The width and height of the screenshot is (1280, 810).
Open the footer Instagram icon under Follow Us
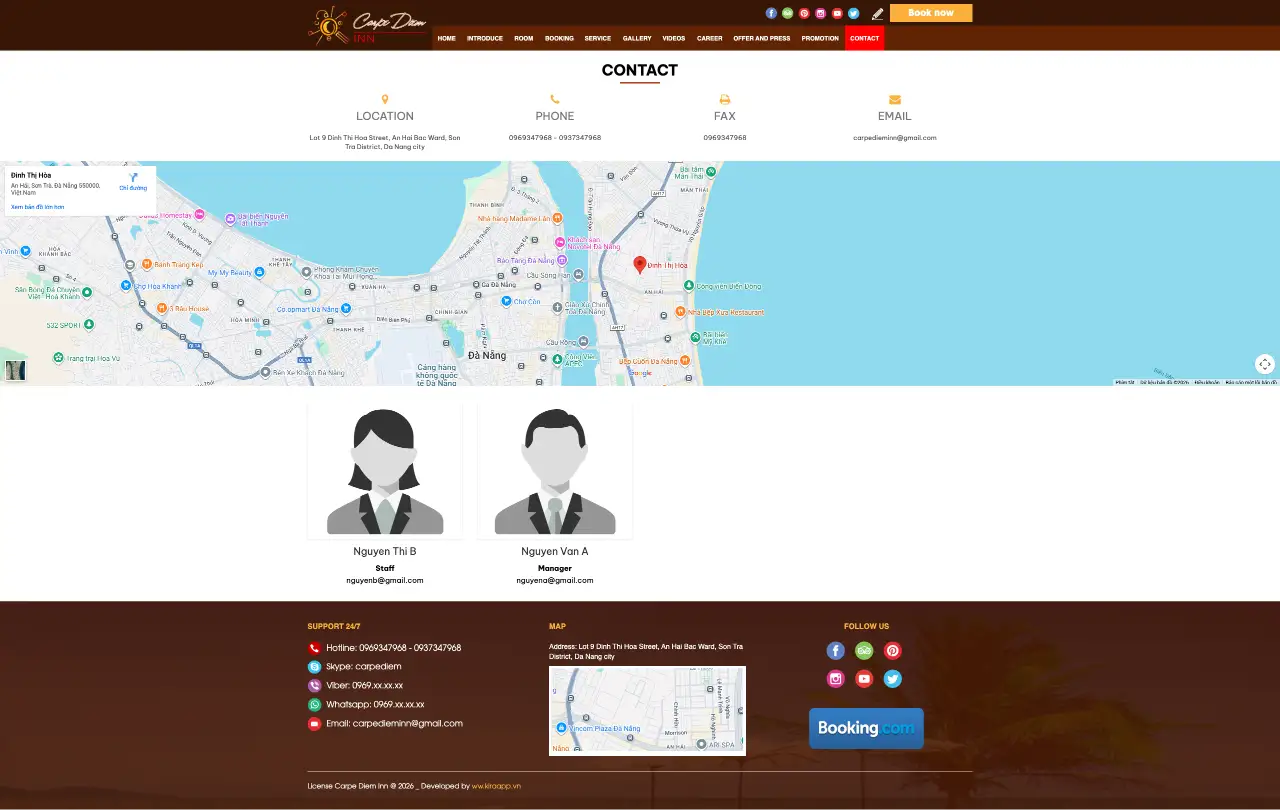pyautogui.click(x=836, y=679)
